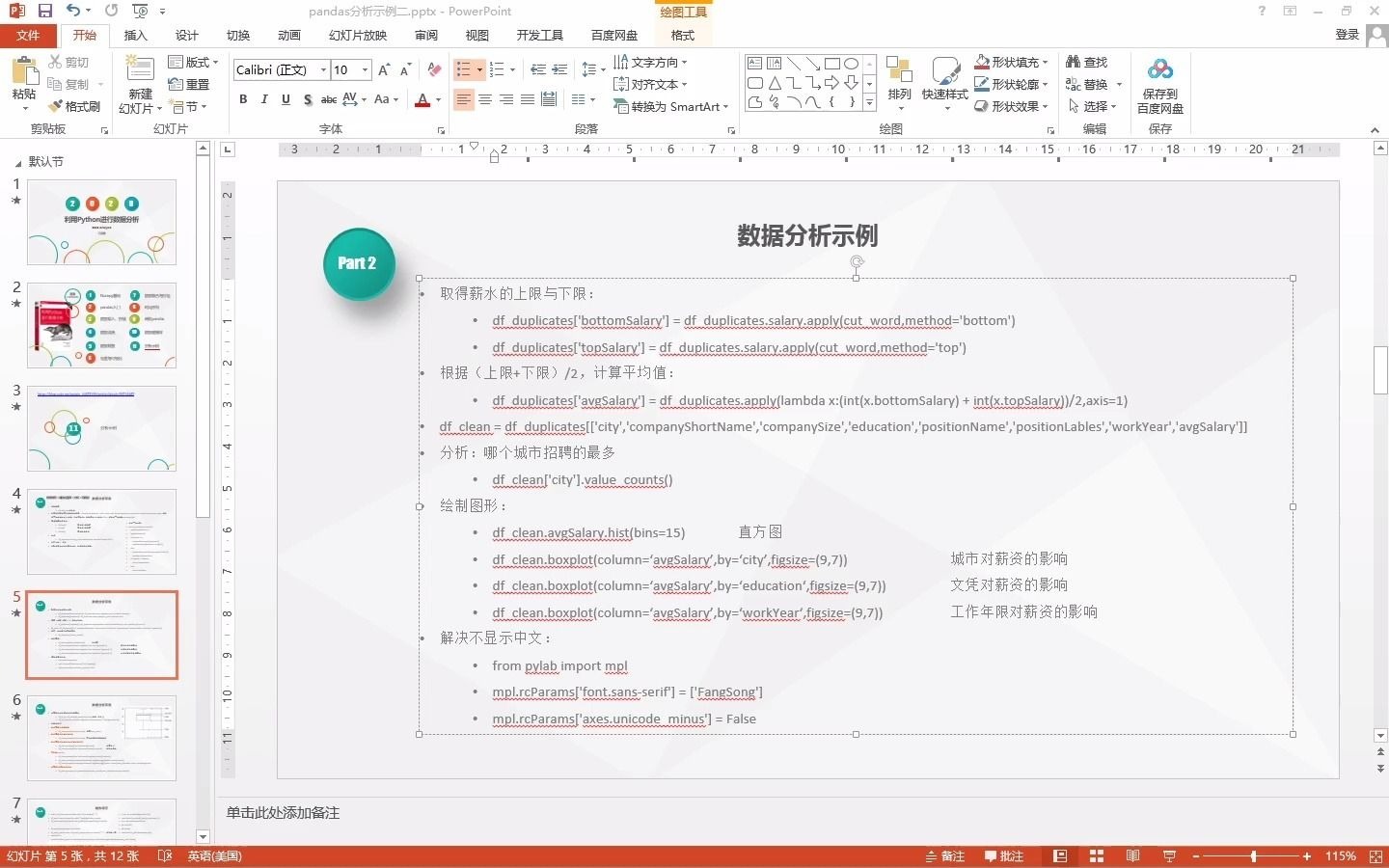This screenshot has width=1389, height=868.
Task: Toggle bulleted list button
Action: [x=463, y=69]
